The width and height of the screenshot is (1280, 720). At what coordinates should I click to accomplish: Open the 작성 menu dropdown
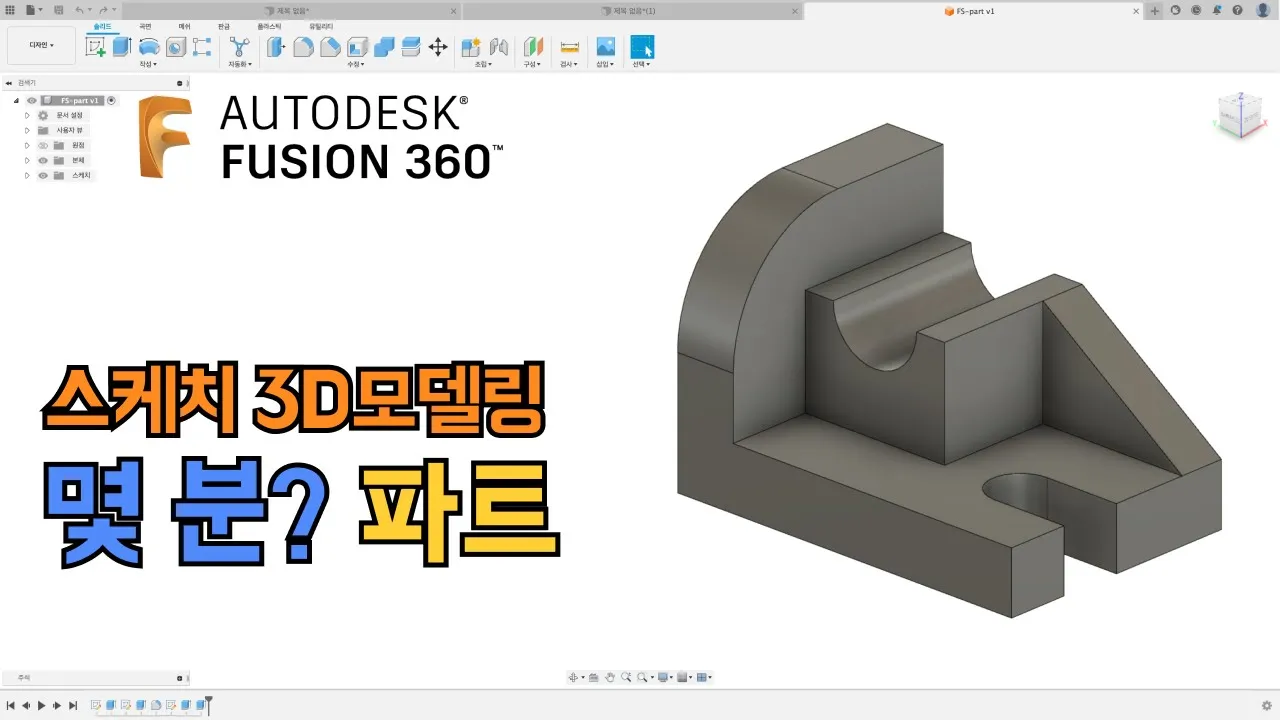pyautogui.click(x=148, y=64)
